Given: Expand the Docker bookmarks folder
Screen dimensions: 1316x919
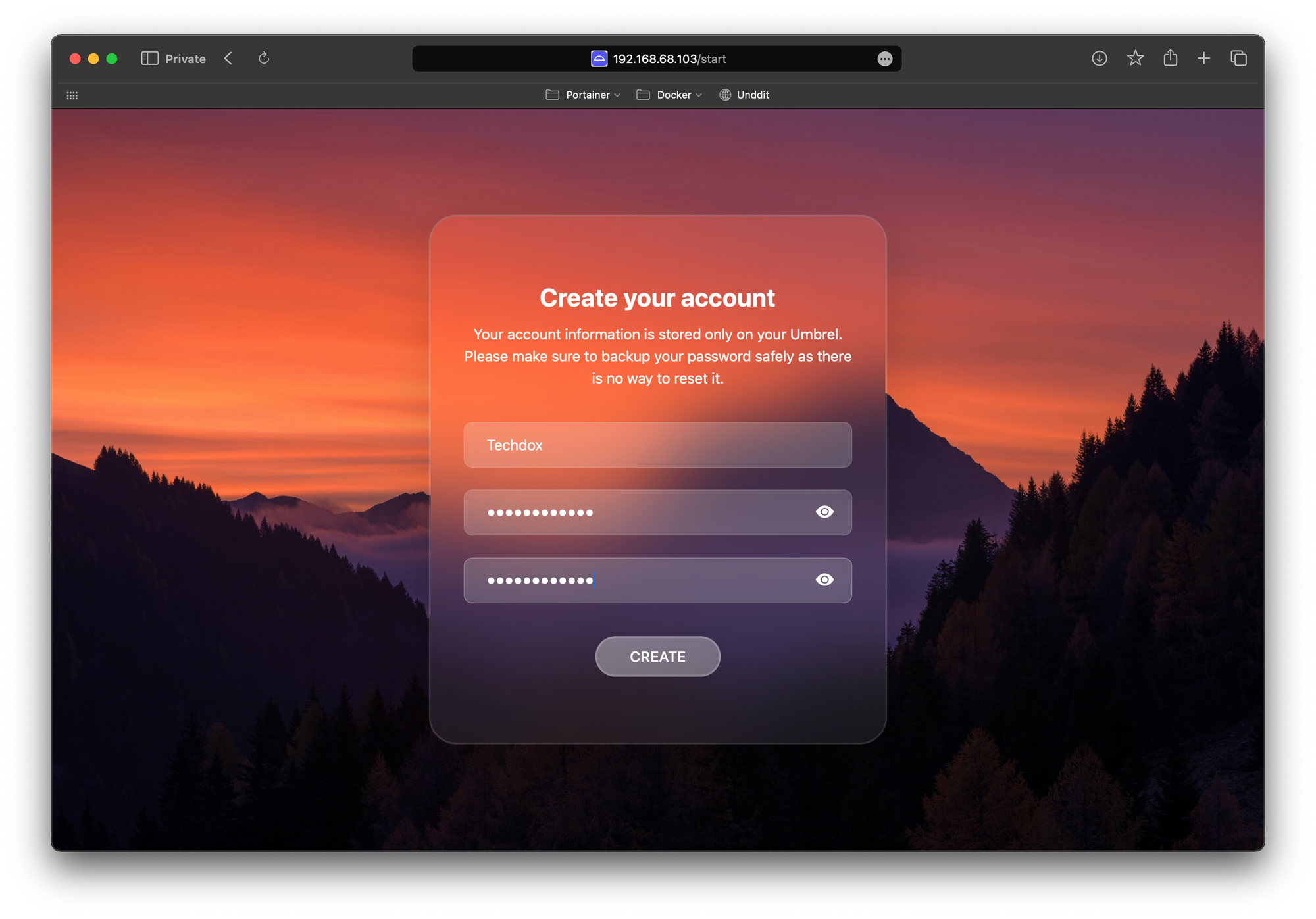Looking at the screenshot, I should point(669,95).
